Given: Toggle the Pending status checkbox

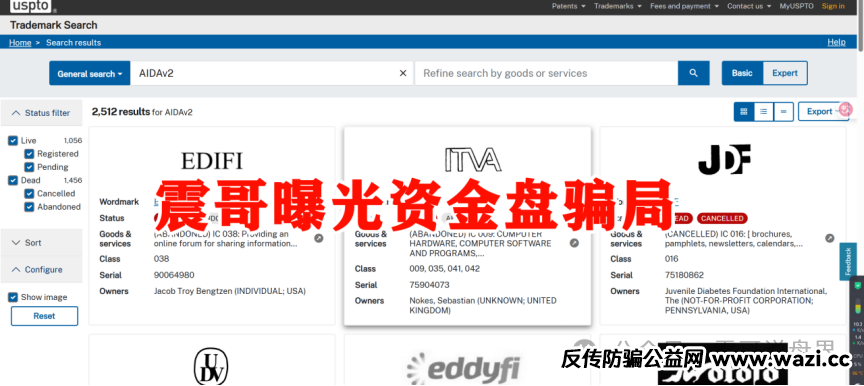Looking at the screenshot, I should click(29, 167).
